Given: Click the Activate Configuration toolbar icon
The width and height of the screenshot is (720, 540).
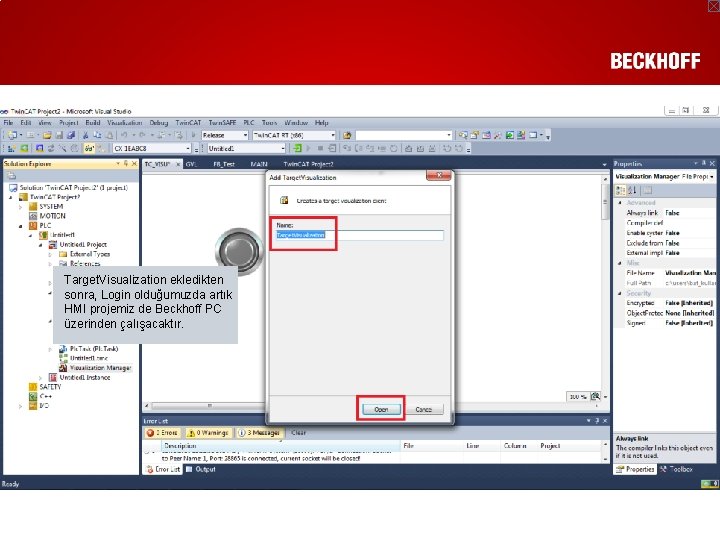Looking at the screenshot, I should tap(12, 148).
